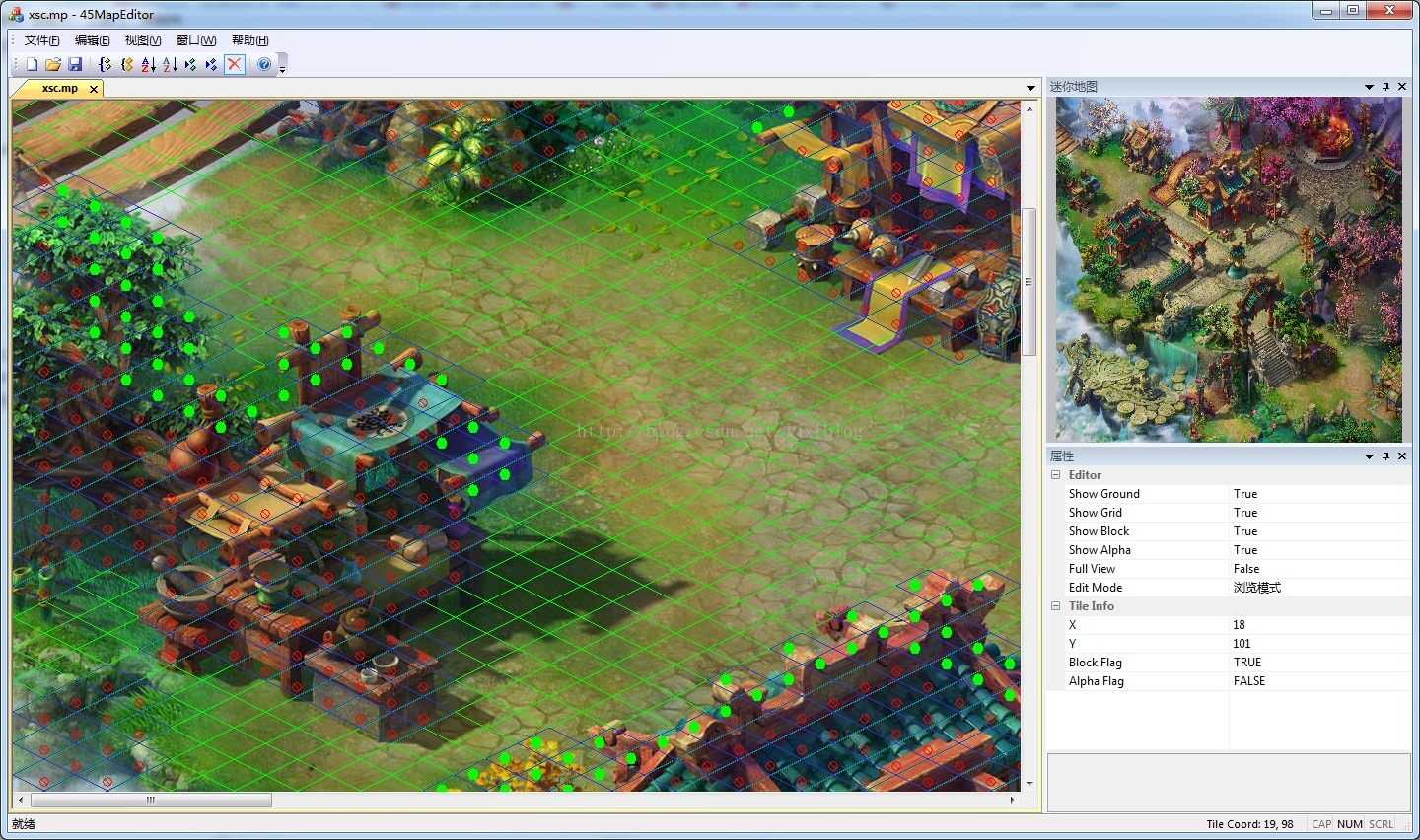
Task: Click the map scroll left arrow
Action: click(x=21, y=800)
